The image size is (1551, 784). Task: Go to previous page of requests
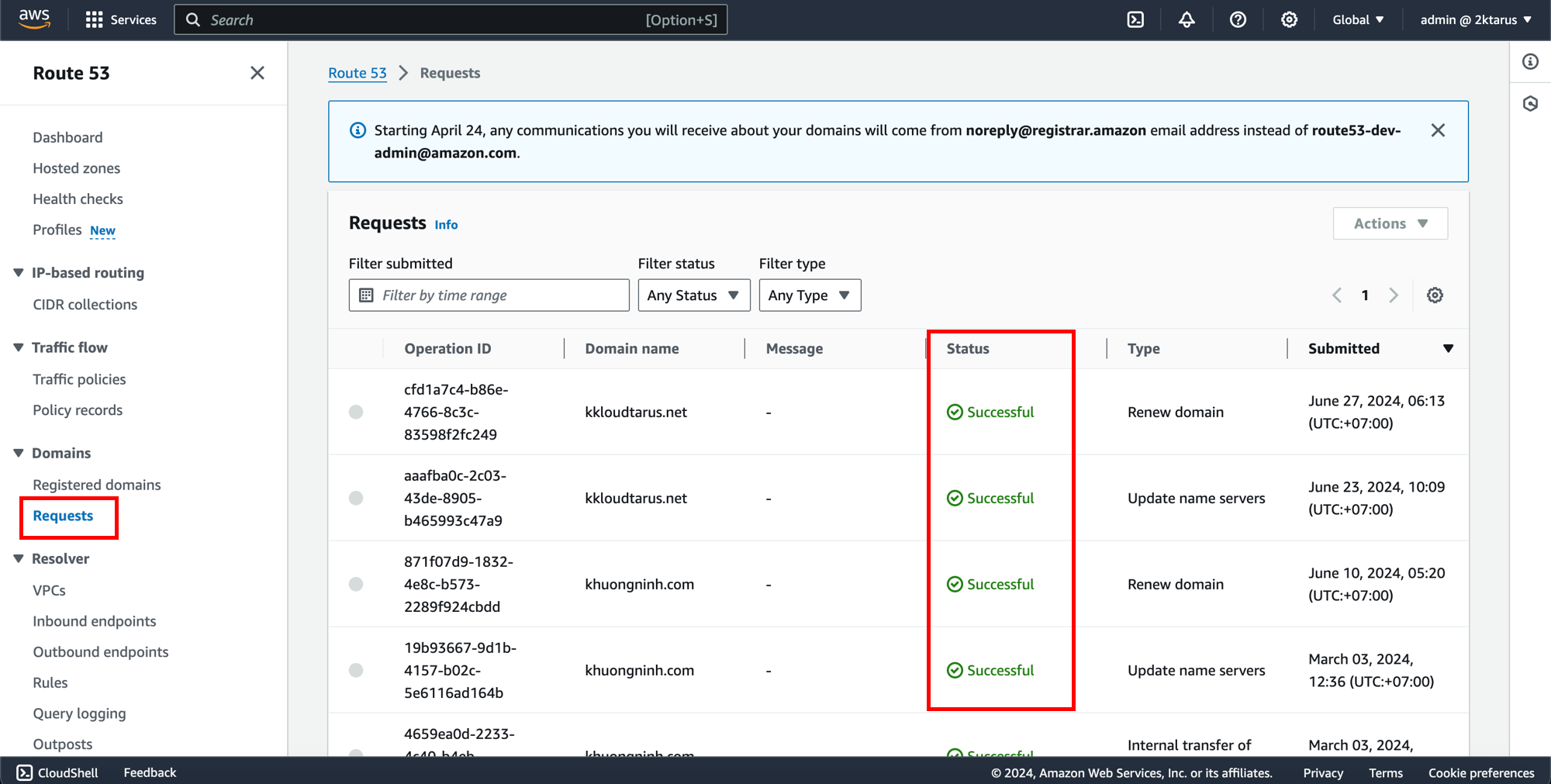point(1337,295)
